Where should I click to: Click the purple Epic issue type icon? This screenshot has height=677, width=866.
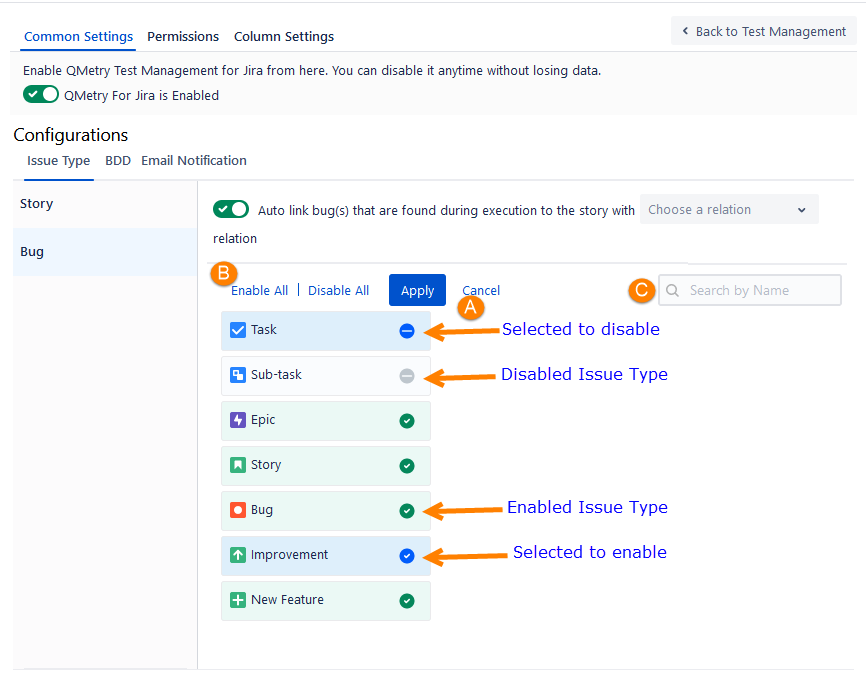coord(237,420)
